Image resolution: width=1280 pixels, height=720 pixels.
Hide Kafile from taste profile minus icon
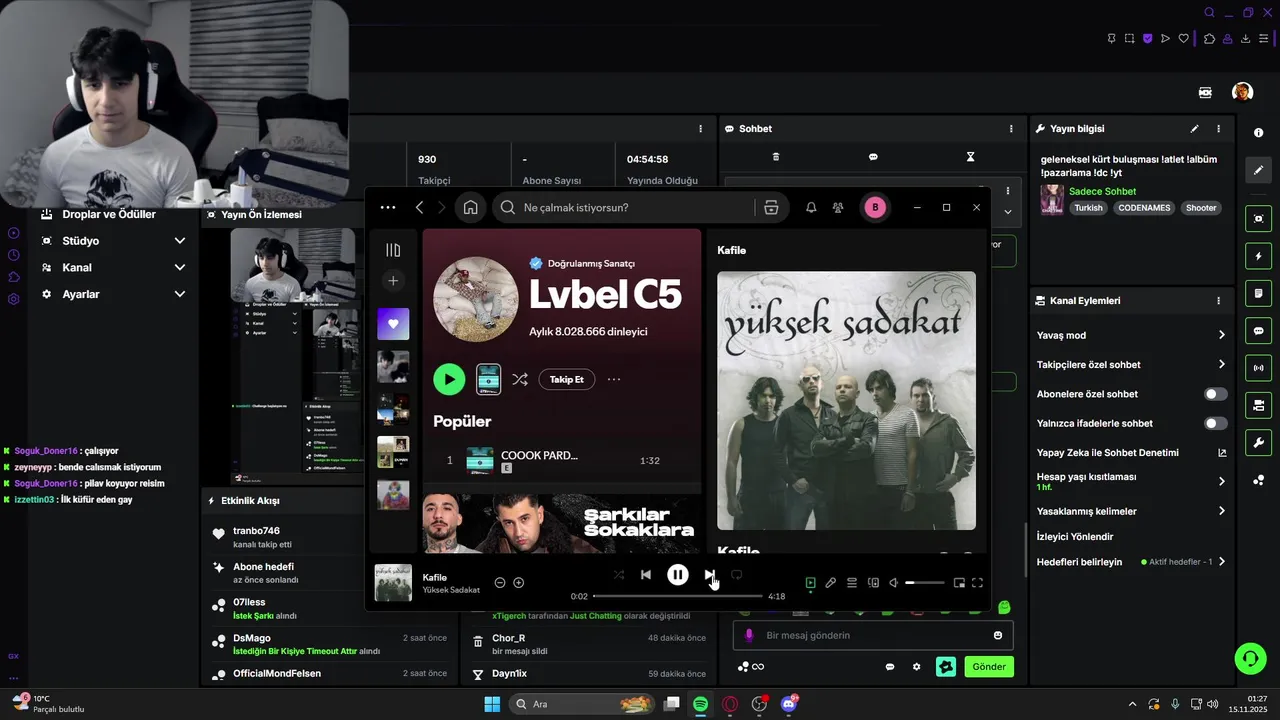tap(500, 583)
